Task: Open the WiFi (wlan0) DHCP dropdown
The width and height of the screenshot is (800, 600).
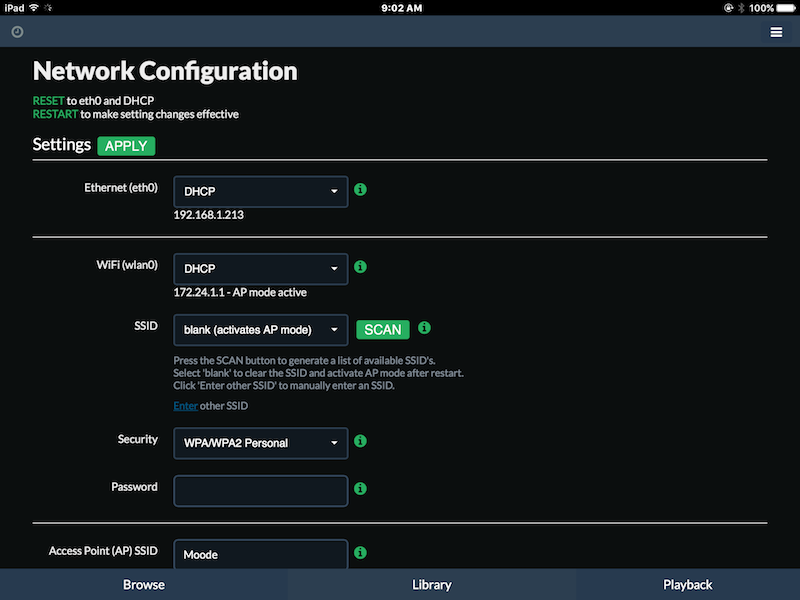Action: (x=261, y=269)
